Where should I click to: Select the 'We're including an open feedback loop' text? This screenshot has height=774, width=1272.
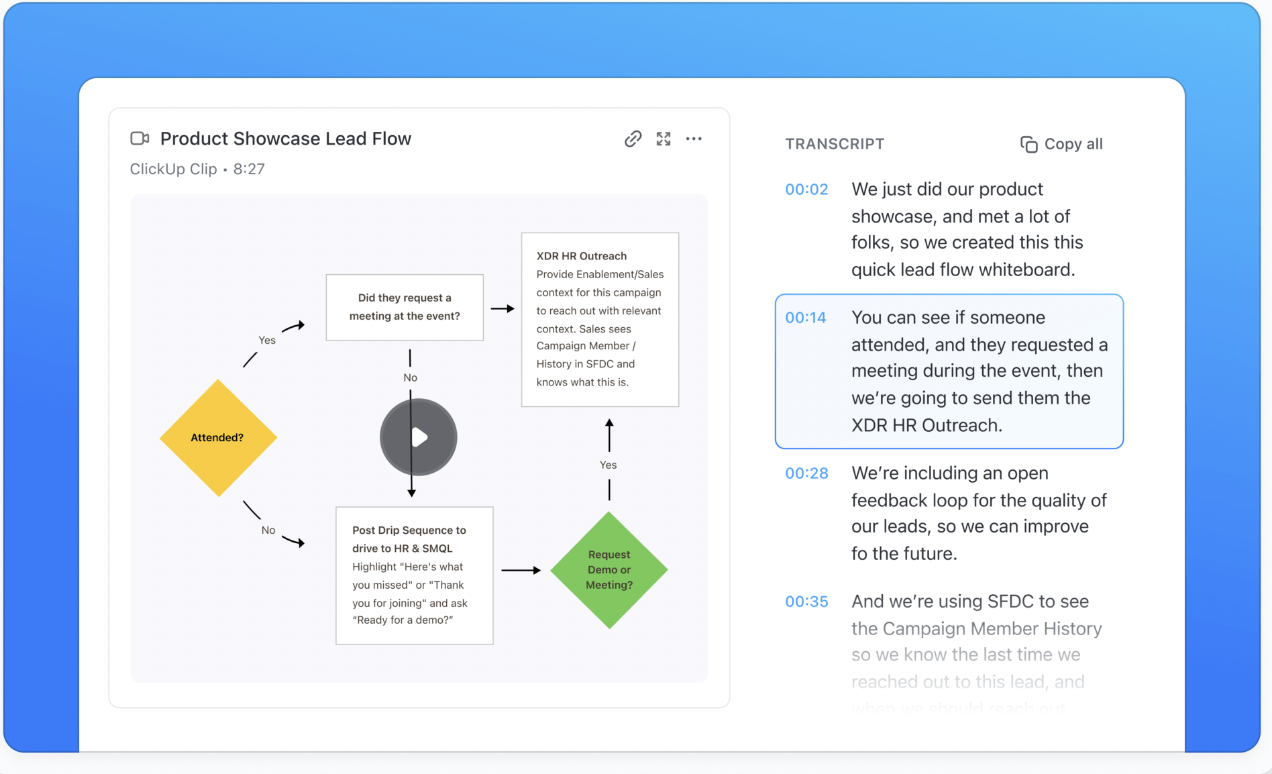979,513
